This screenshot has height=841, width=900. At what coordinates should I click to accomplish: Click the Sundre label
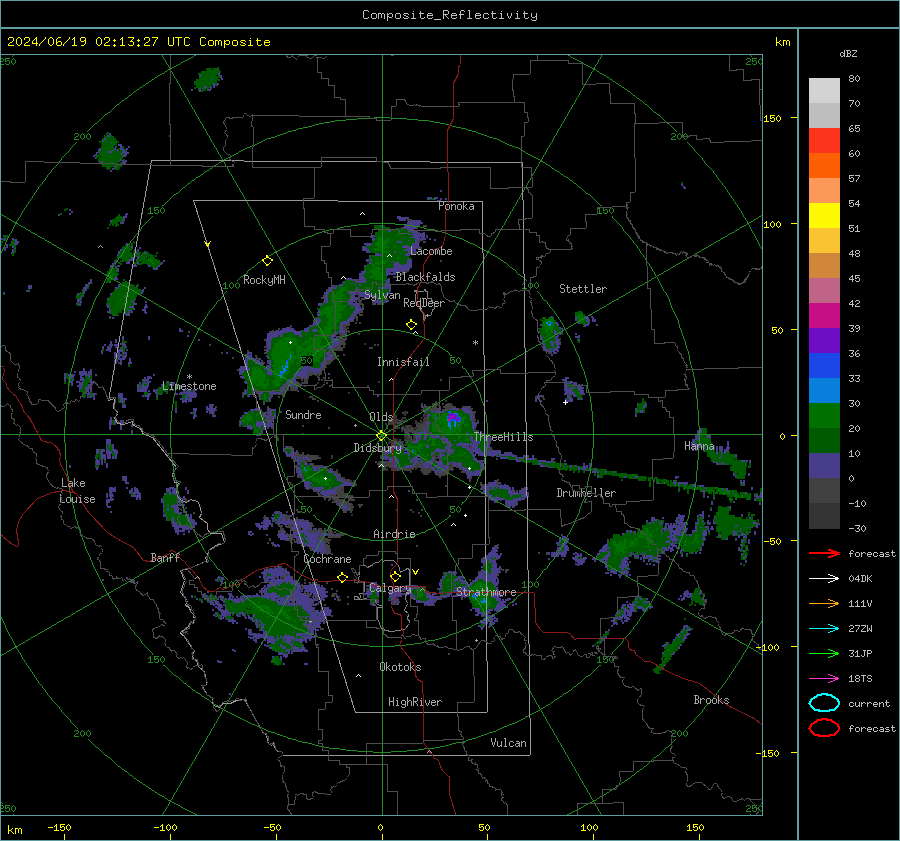coord(303,415)
